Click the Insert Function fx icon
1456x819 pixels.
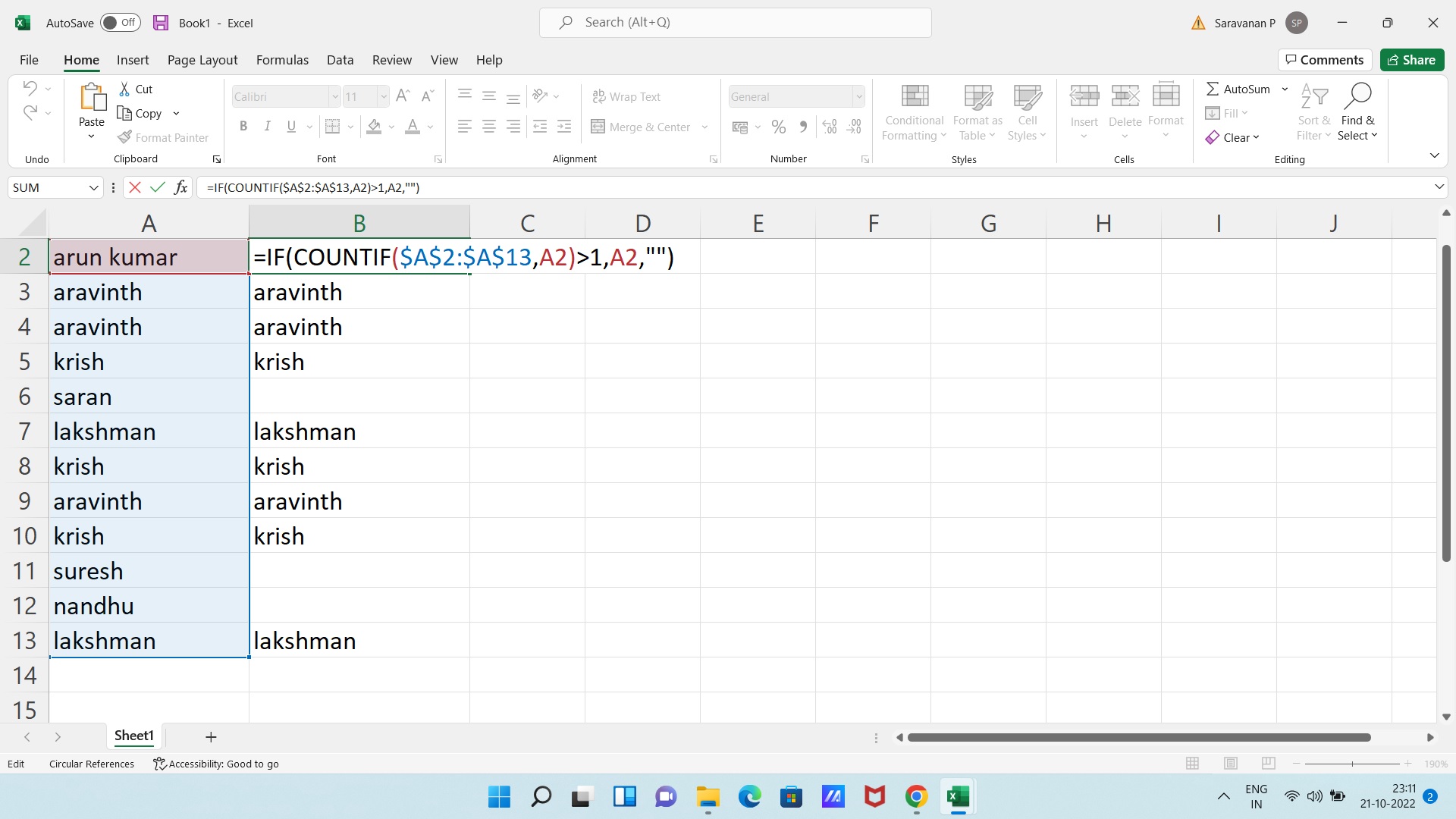pyautogui.click(x=180, y=187)
